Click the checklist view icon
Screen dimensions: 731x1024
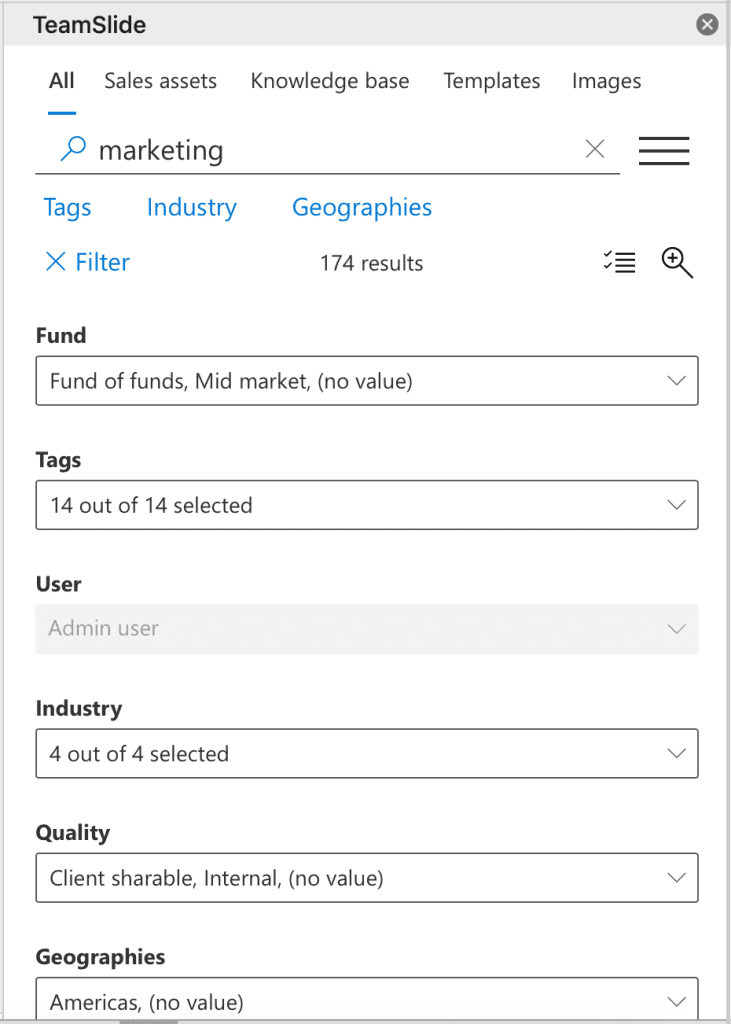coord(619,263)
